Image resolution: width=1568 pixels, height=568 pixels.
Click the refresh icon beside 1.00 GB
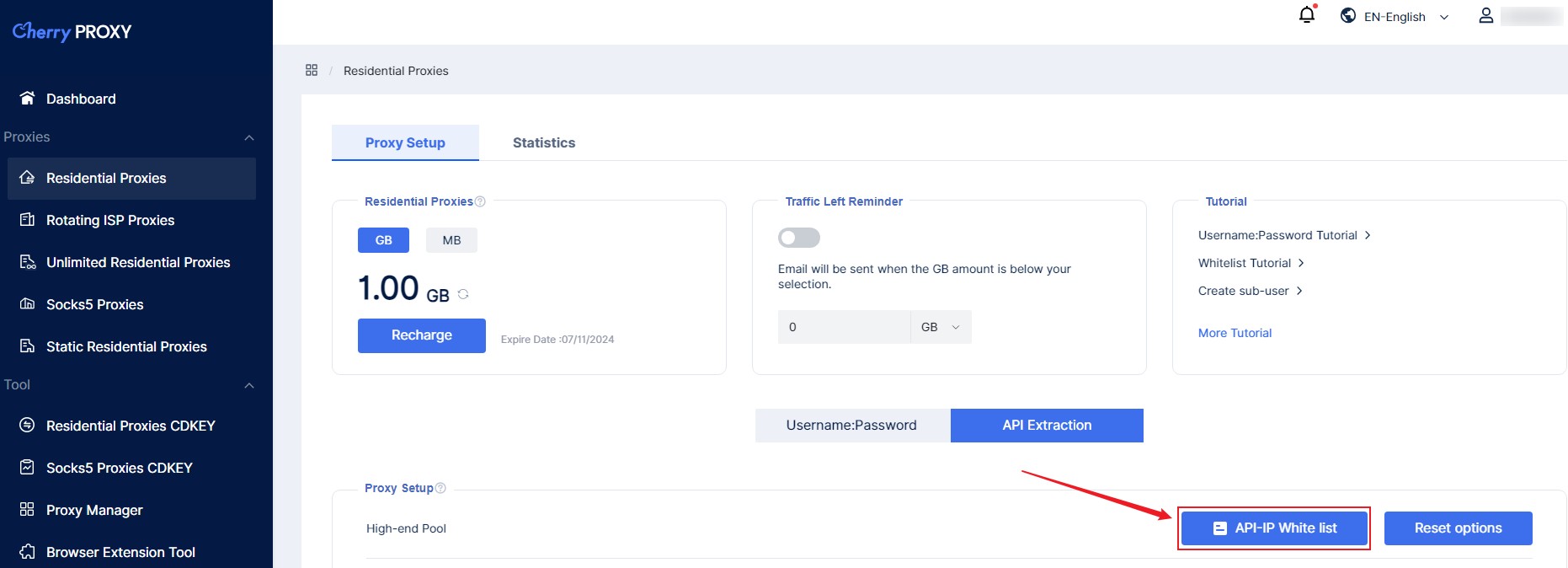(463, 294)
